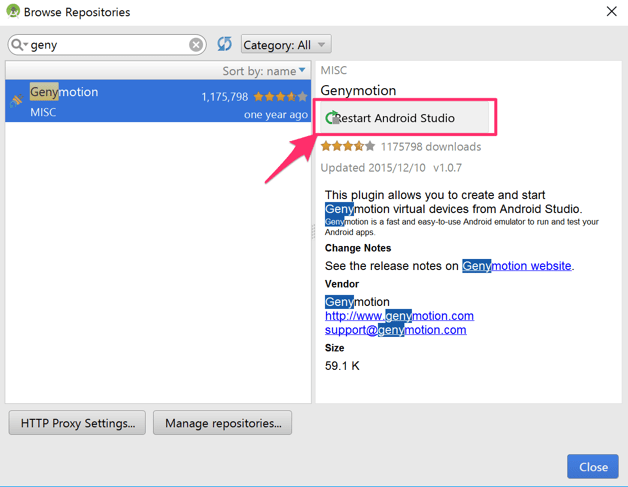The image size is (628, 487).
Task: Open the http://www.genymotion.com vendor link
Action: coord(399,316)
